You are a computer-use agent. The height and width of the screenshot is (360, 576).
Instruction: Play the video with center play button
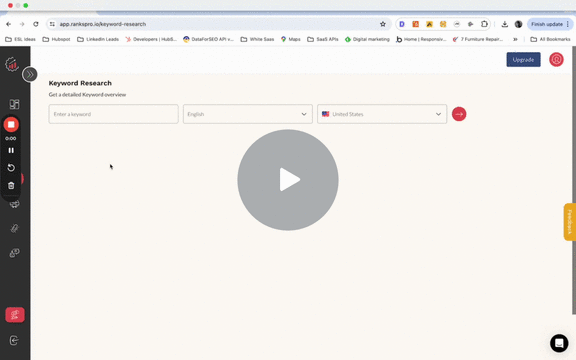pos(288,180)
